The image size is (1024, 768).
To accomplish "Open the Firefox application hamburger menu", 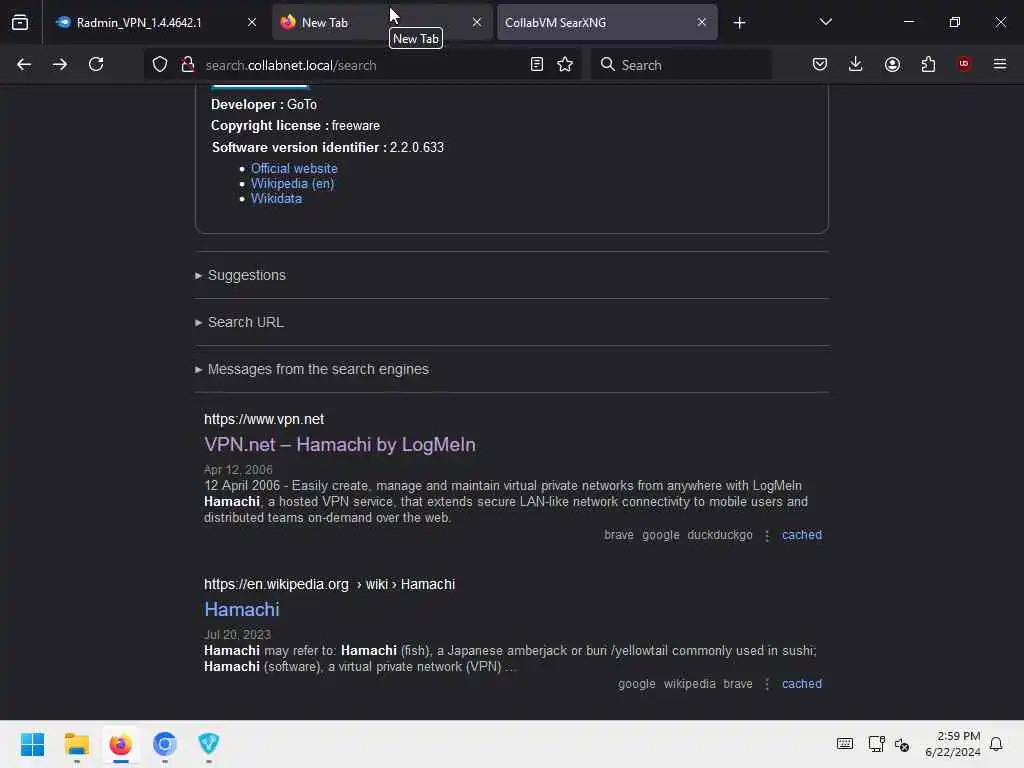I will click(x=1000, y=64).
